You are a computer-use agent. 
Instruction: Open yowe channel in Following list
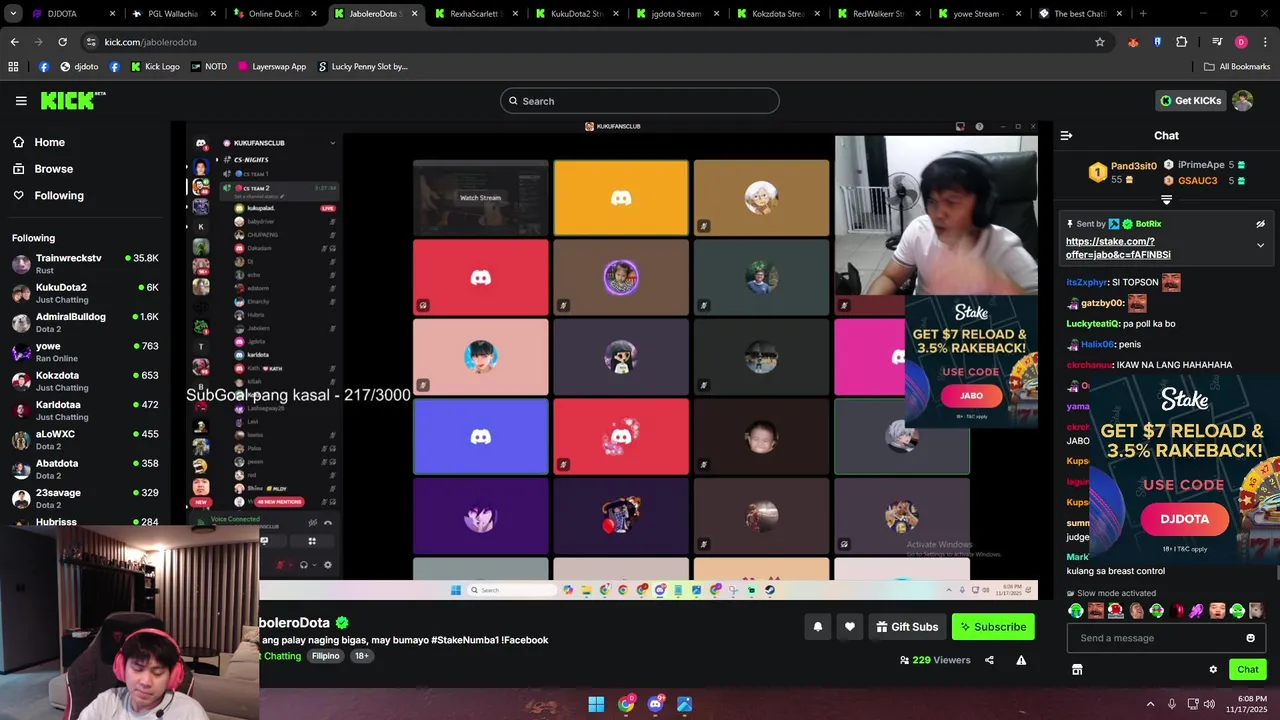(x=85, y=352)
